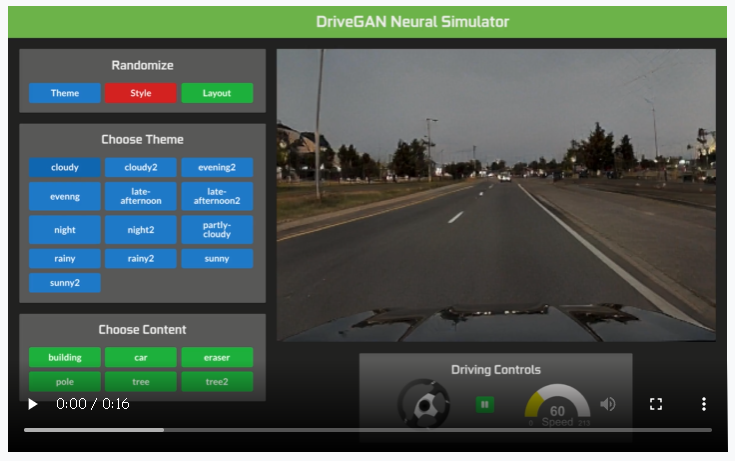Set the sunny2 theme

pyautogui.click(x=65, y=283)
